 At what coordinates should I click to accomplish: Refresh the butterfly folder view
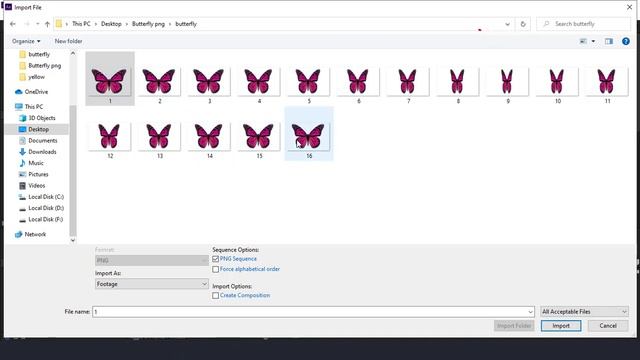pos(523,24)
